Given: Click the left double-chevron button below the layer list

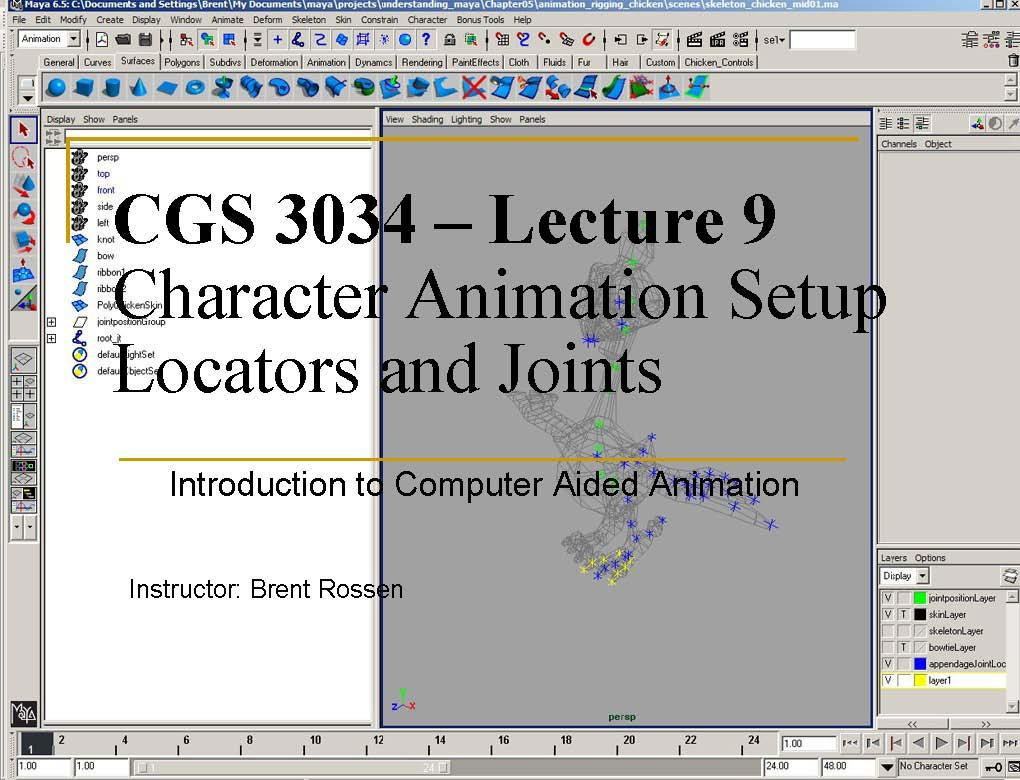Looking at the screenshot, I should pos(912,724).
